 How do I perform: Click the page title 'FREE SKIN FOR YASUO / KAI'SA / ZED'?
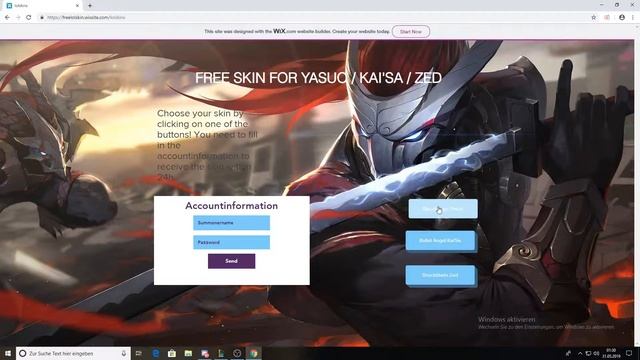tap(318, 78)
